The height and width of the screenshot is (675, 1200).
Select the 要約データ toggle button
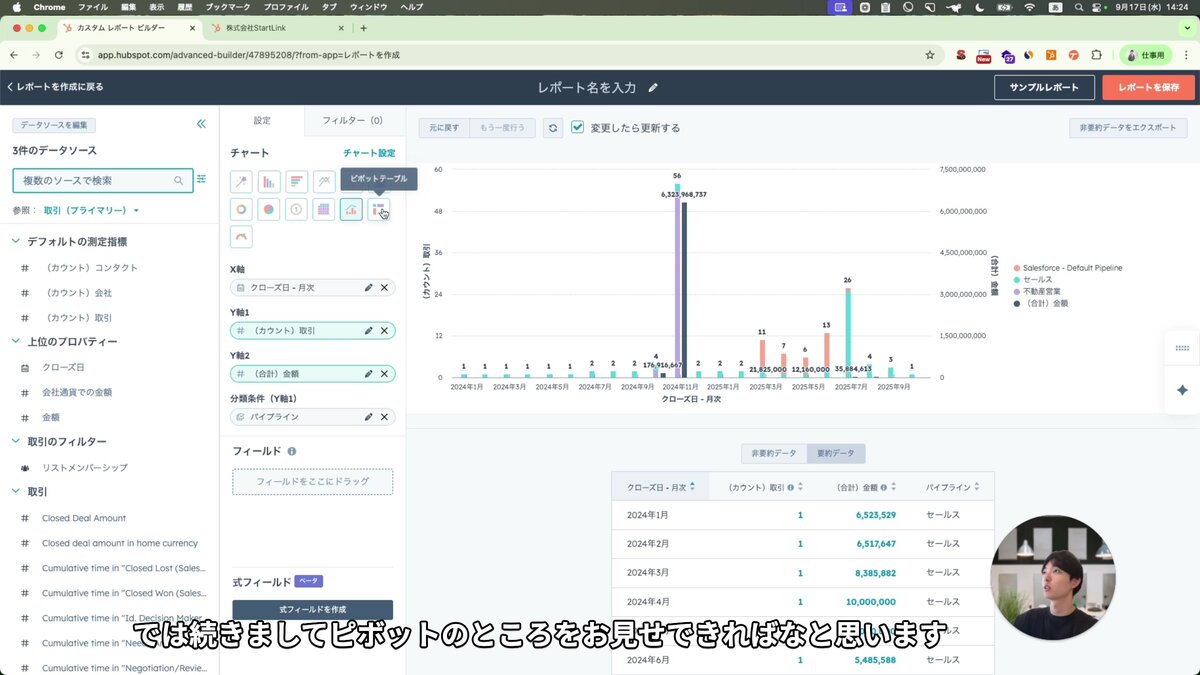(835, 453)
